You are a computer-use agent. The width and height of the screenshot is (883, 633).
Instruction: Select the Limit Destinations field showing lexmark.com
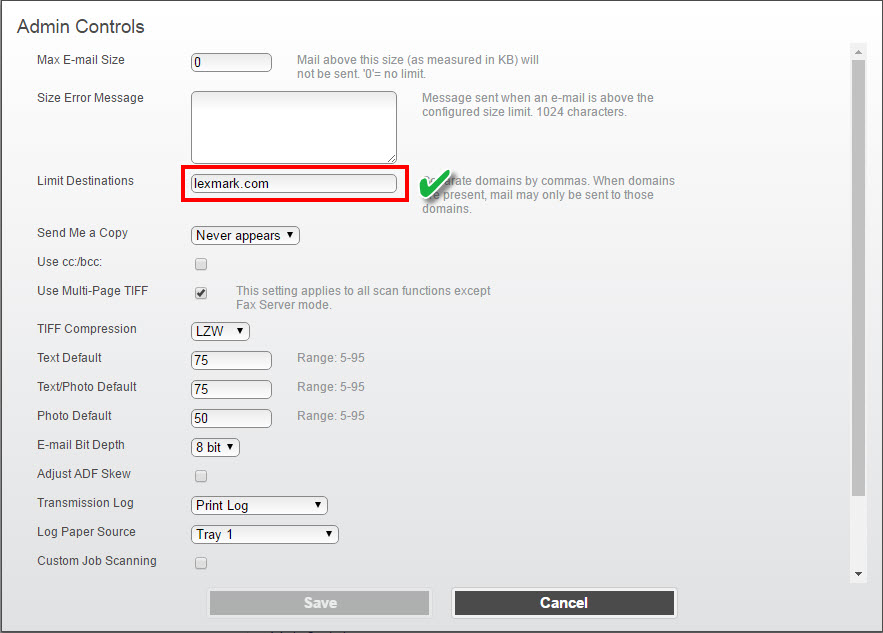[294, 184]
